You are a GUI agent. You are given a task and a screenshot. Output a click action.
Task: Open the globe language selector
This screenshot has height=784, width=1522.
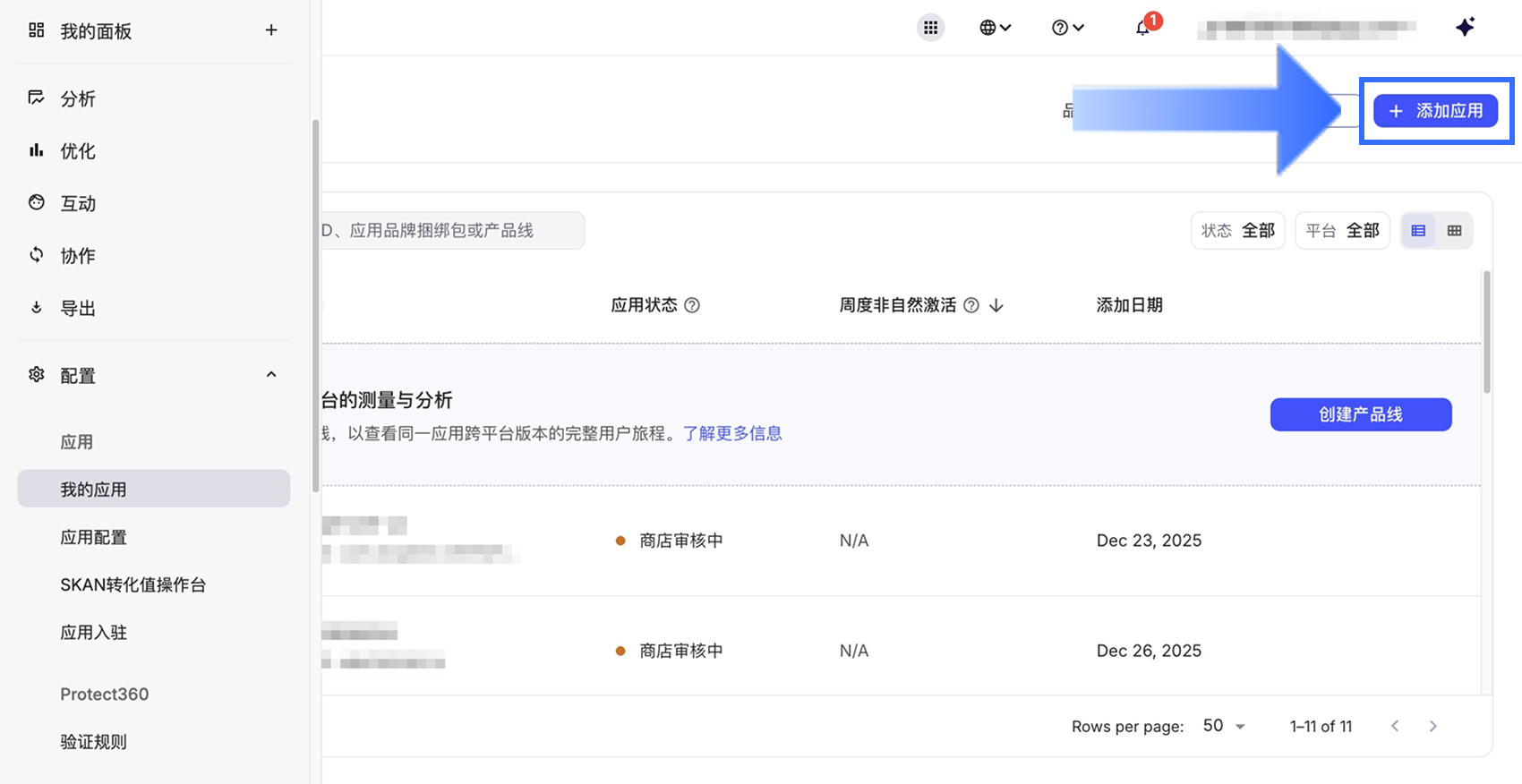[x=995, y=28]
